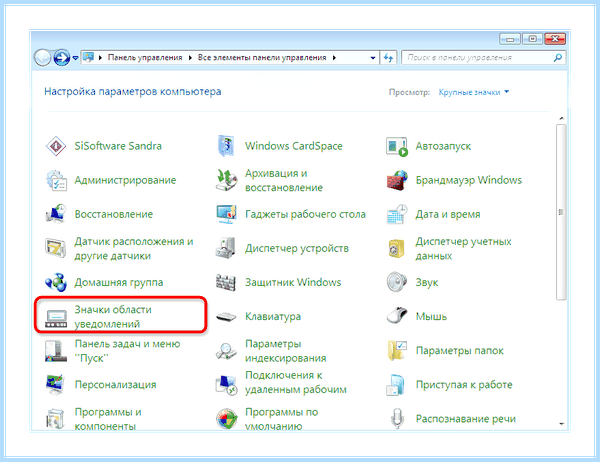Click the Защитник Windows wall icon

(x=226, y=282)
